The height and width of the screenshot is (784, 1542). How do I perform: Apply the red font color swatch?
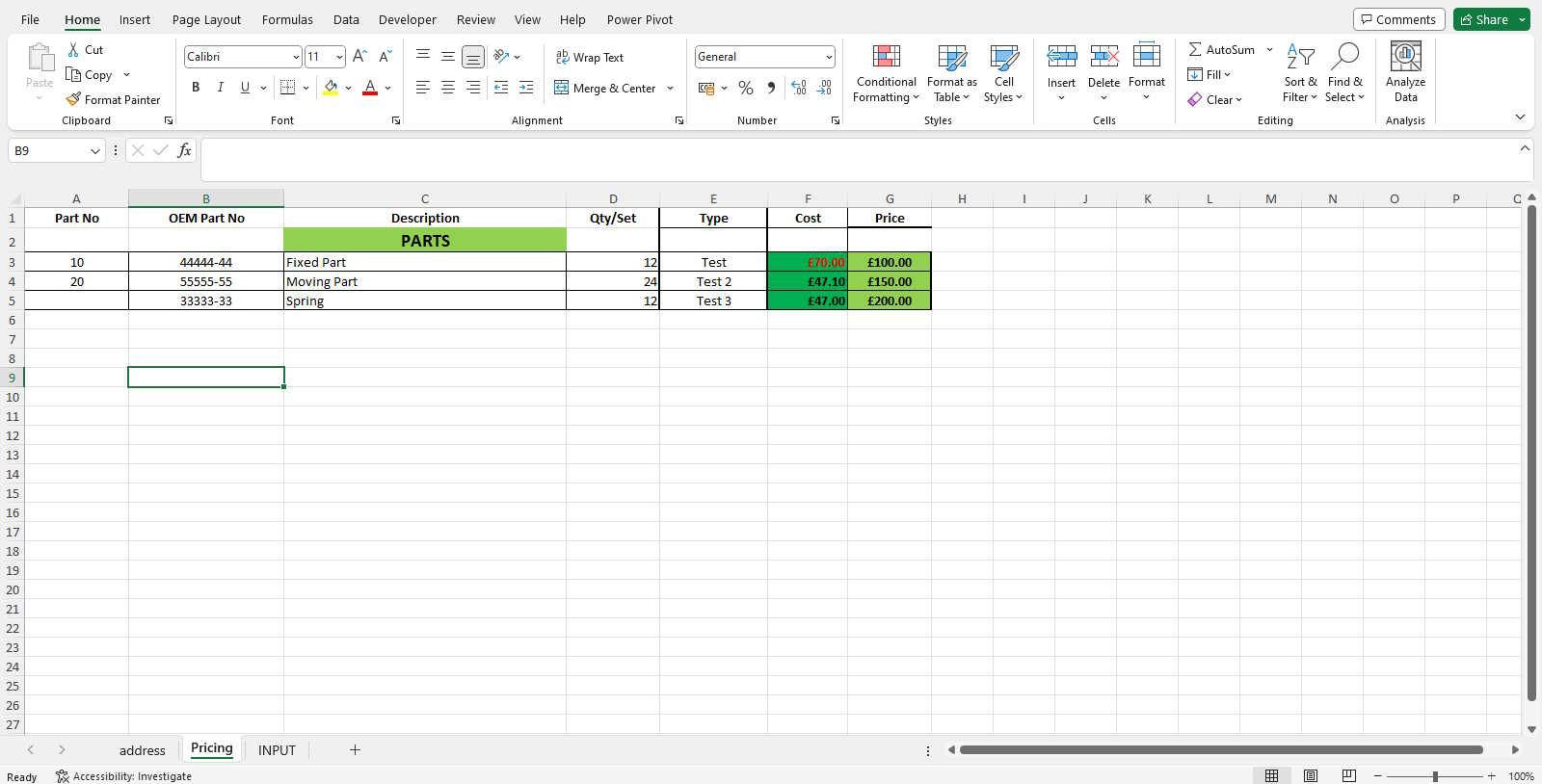[x=370, y=88]
